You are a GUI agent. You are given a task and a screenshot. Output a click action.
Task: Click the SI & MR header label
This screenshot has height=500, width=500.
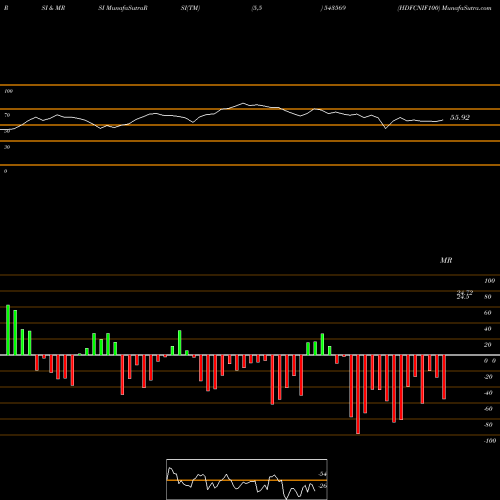click(53, 8)
